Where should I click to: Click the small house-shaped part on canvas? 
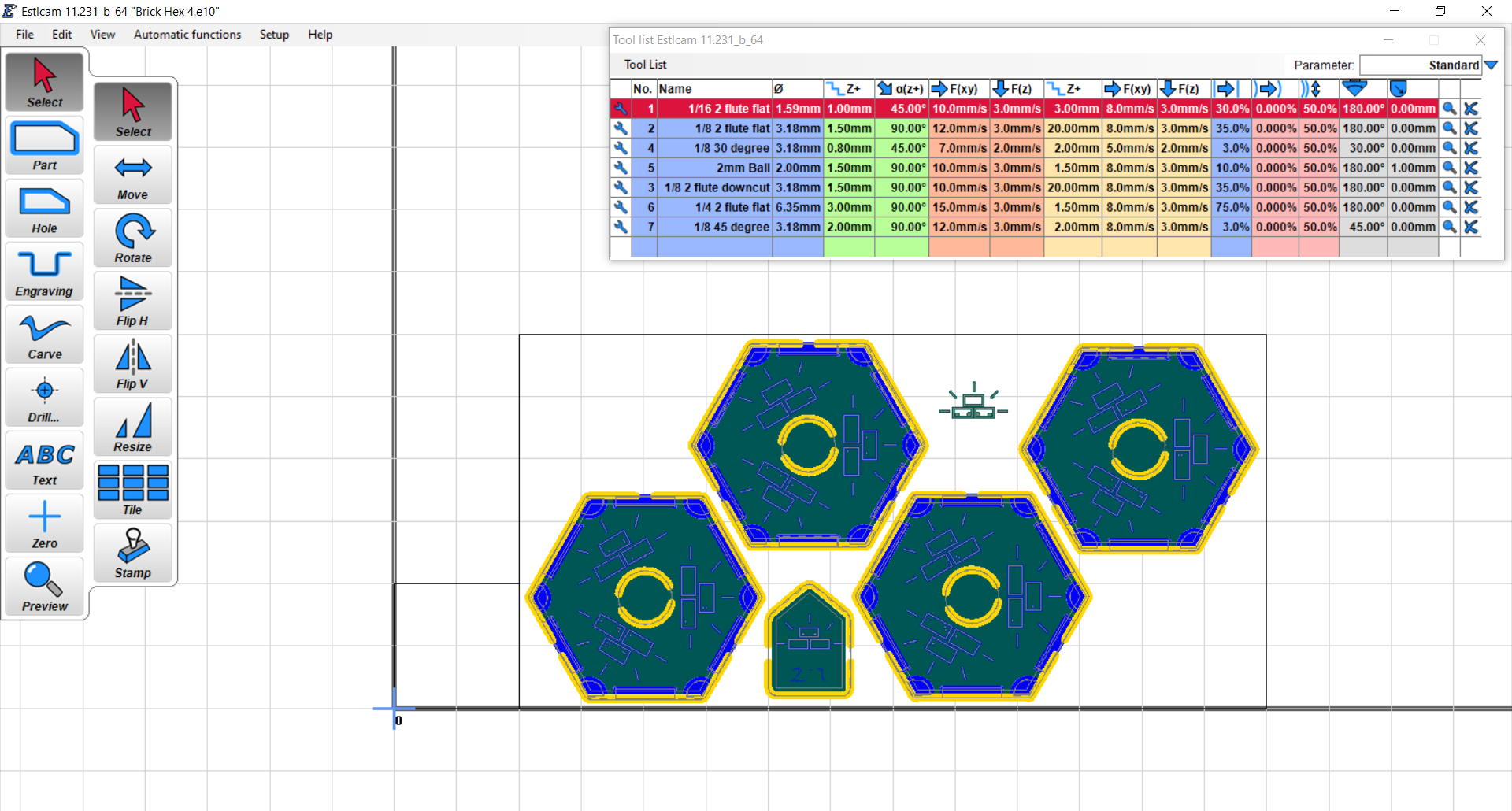pyautogui.click(x=809, y=640)
